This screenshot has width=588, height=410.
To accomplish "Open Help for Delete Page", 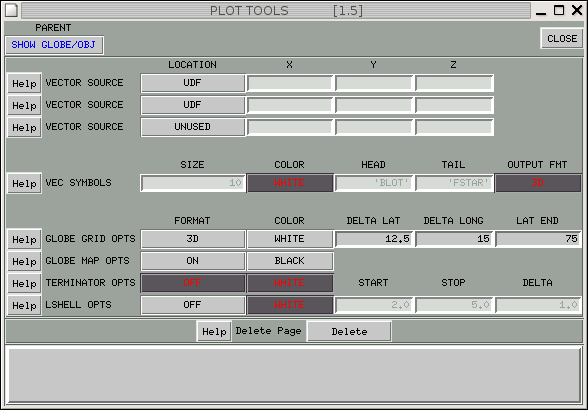I will pos(214,331).
